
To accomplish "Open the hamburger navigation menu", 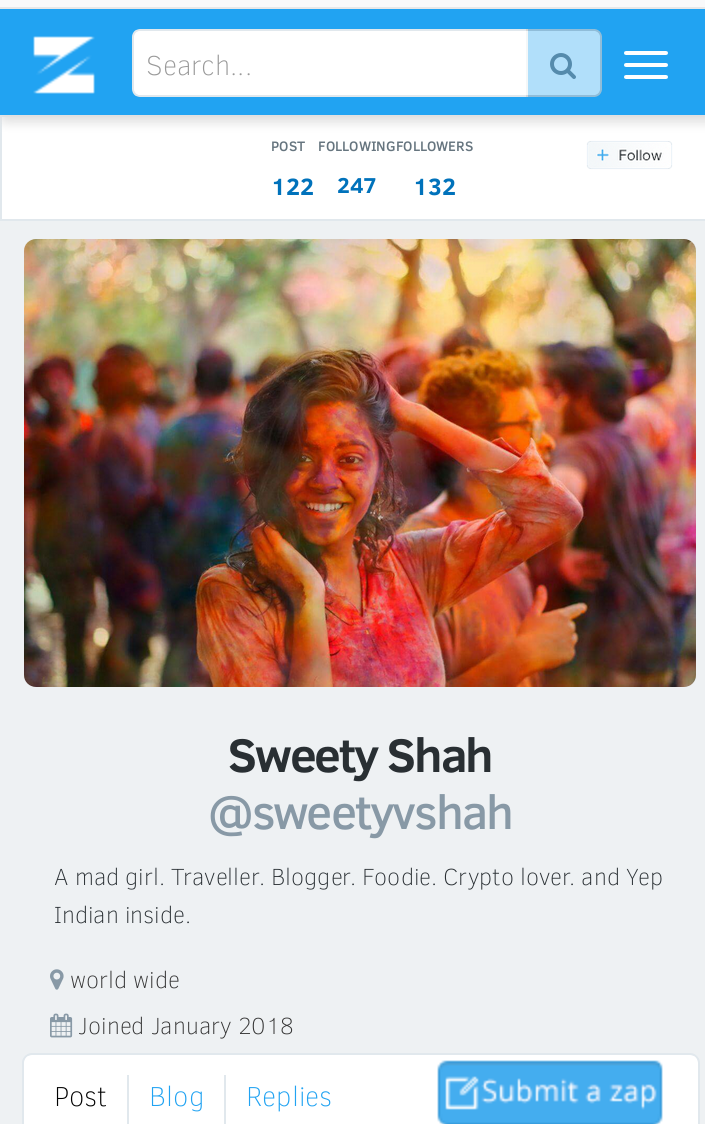I will tap(645, 65).
